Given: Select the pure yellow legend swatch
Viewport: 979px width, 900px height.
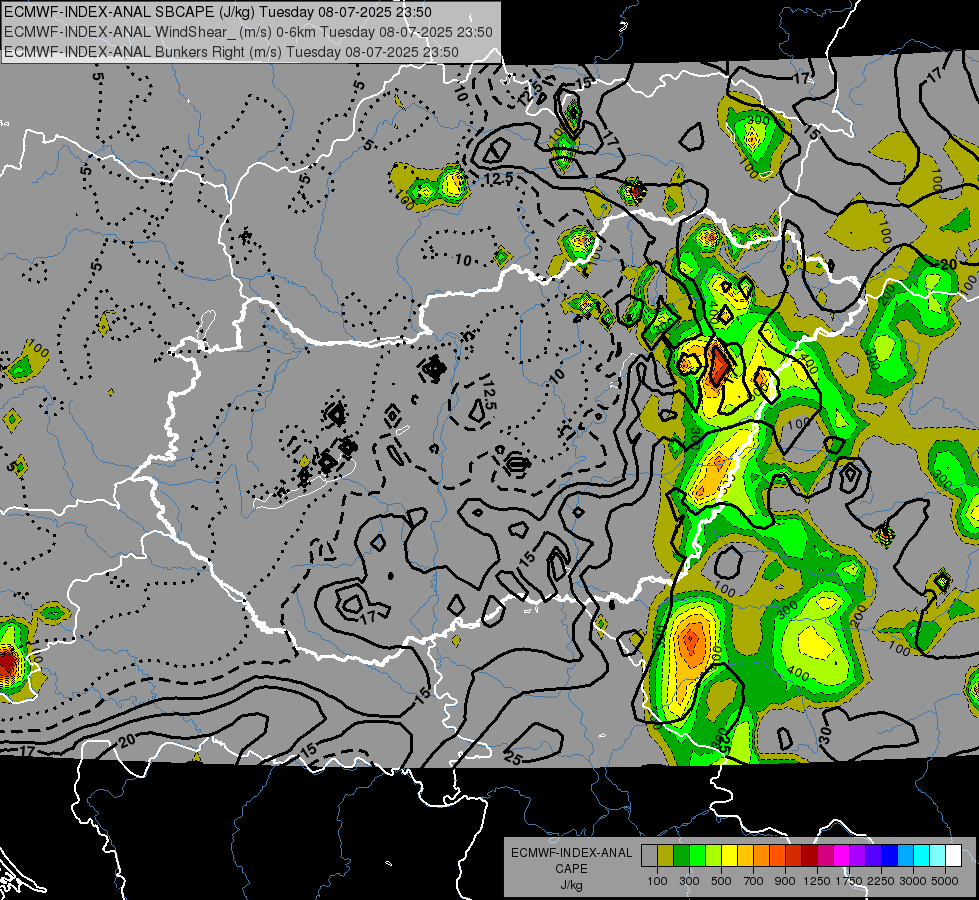Looking at the screenshot, I should coord(729,855).
